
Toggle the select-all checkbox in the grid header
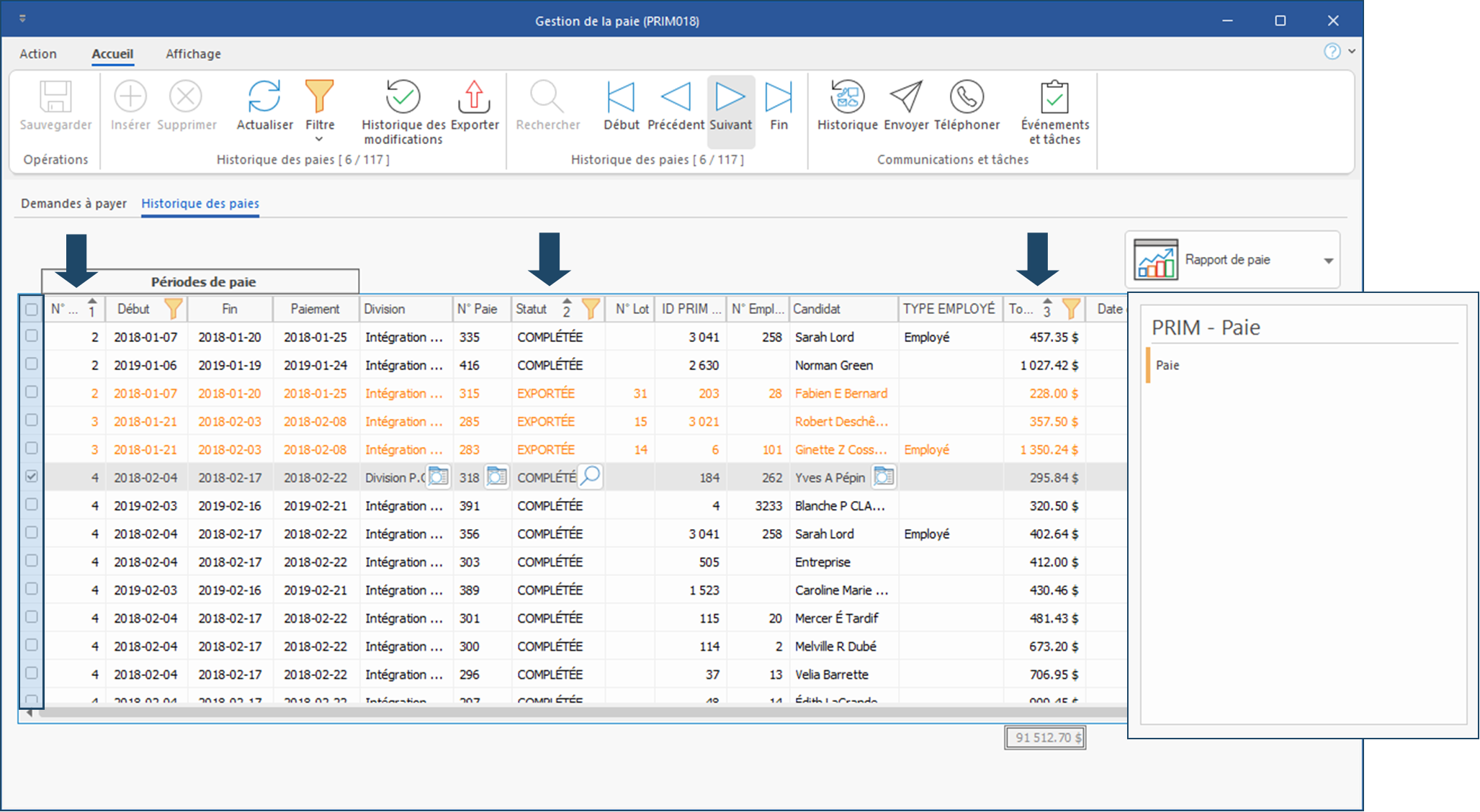tap(32, 310)
